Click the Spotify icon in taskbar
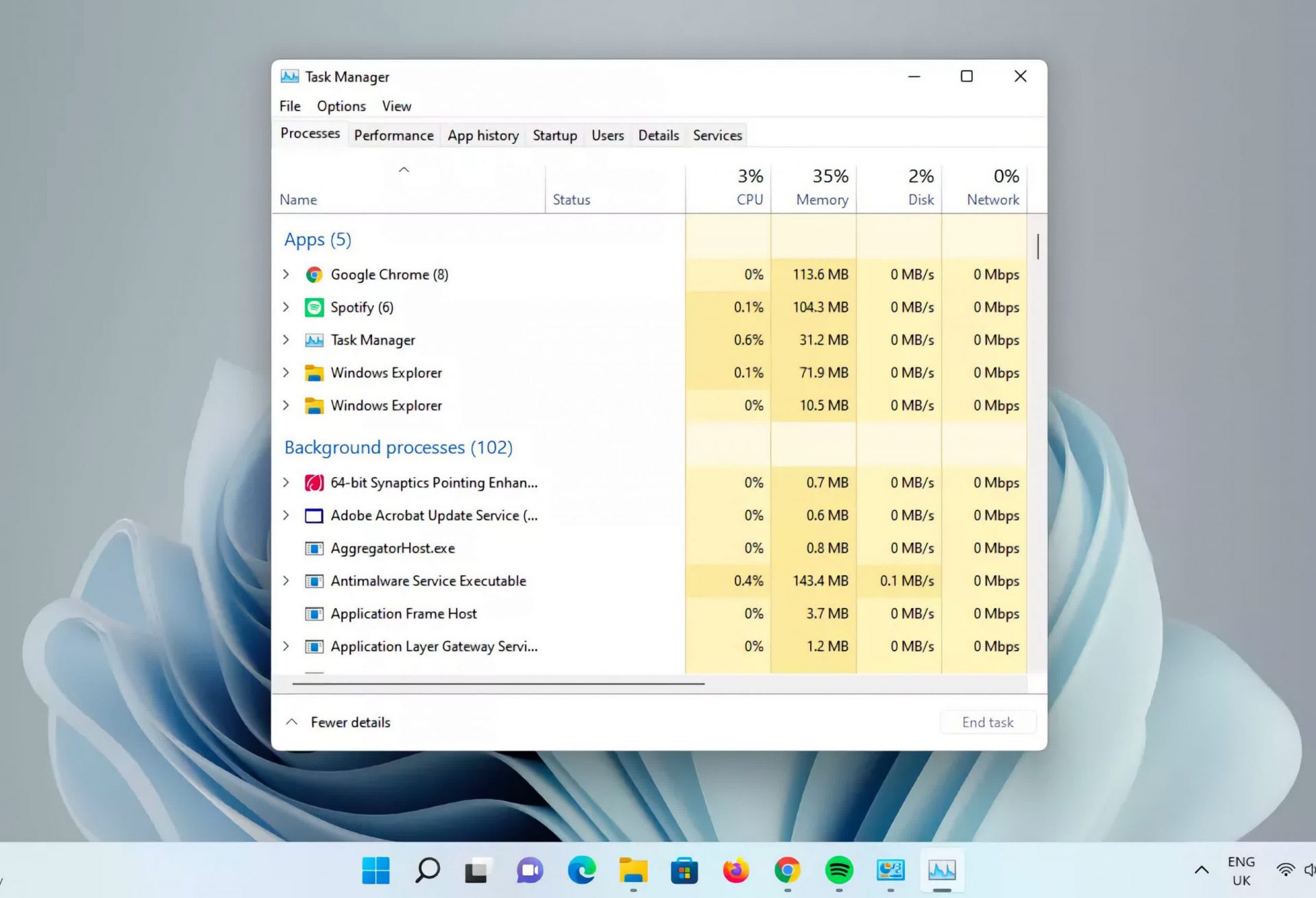Image resolution: width=1316 pixels, height=898 pixels. [x=839, y=870]
